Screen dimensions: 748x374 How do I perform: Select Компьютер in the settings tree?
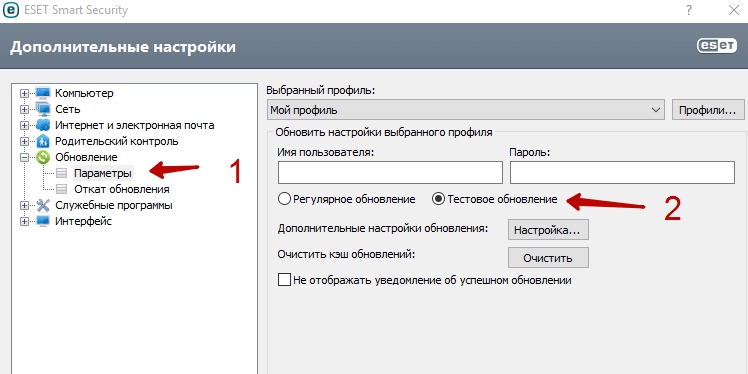pos(84,93)
